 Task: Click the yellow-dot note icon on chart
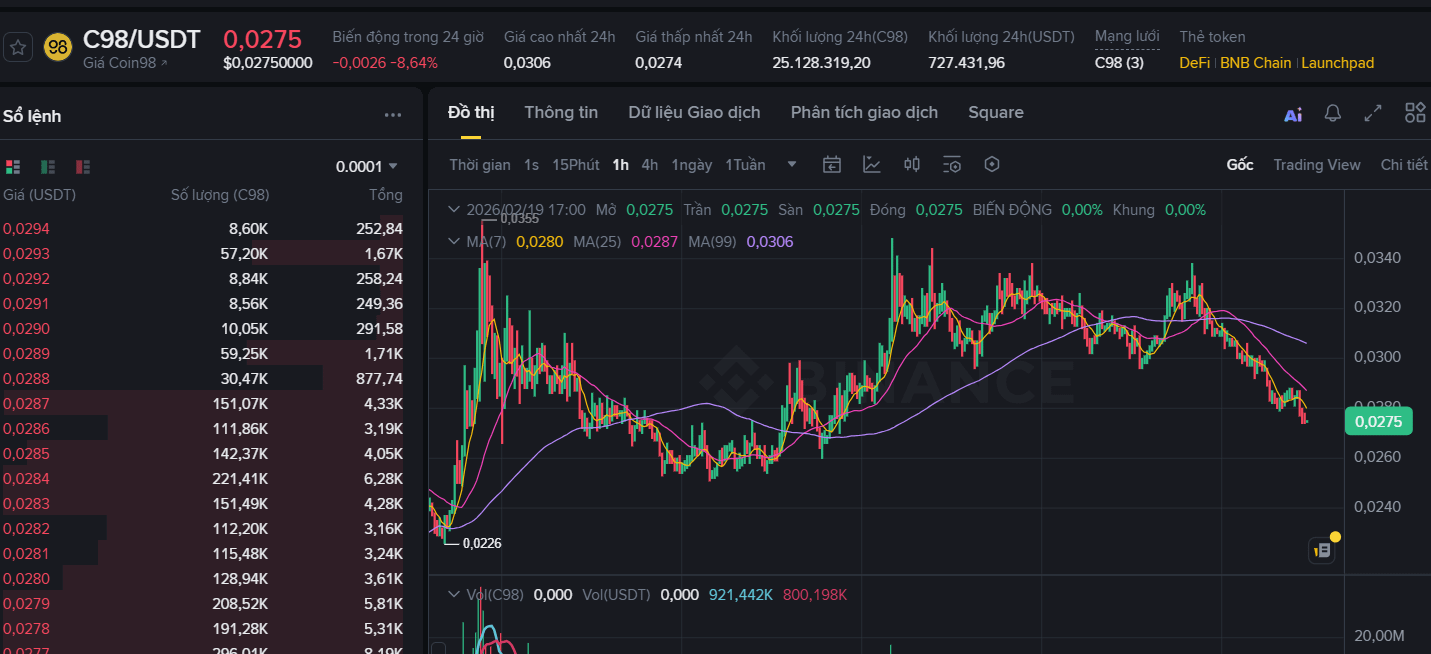(1324, 548)
